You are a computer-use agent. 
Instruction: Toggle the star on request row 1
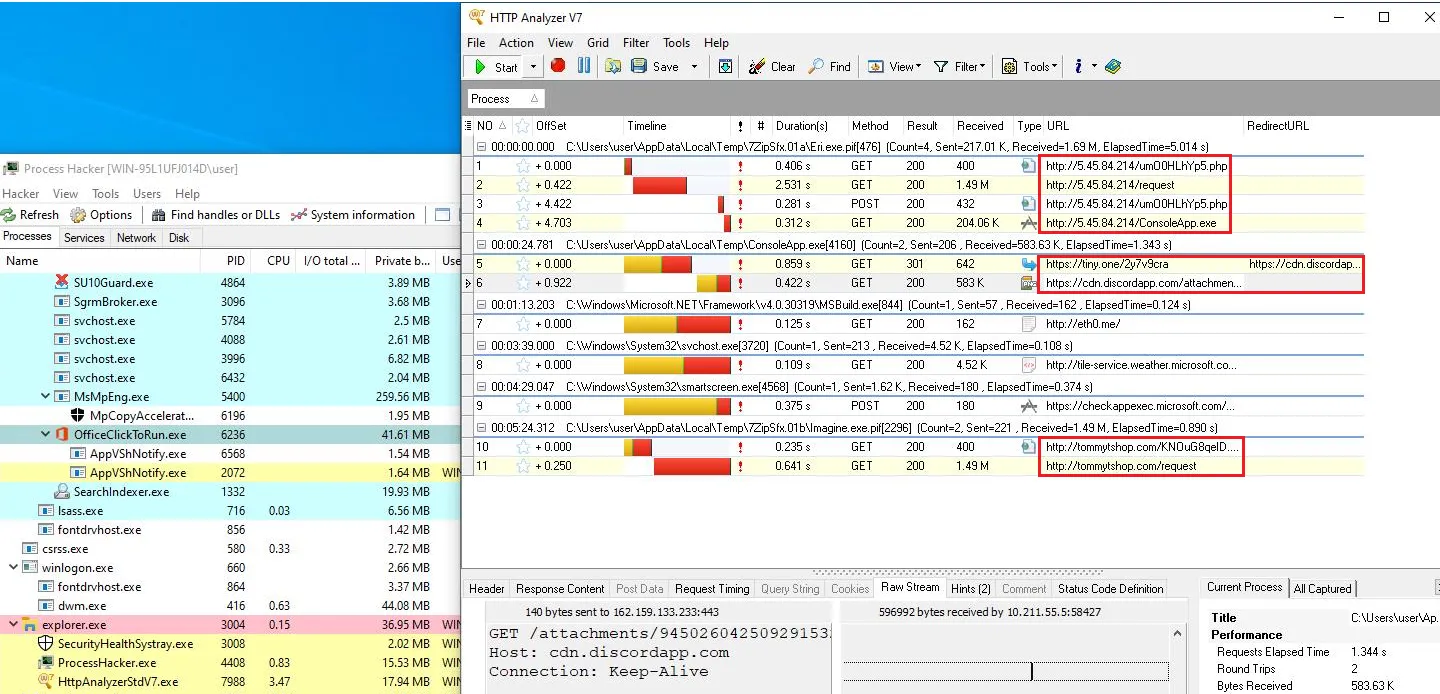click(522, 166)
